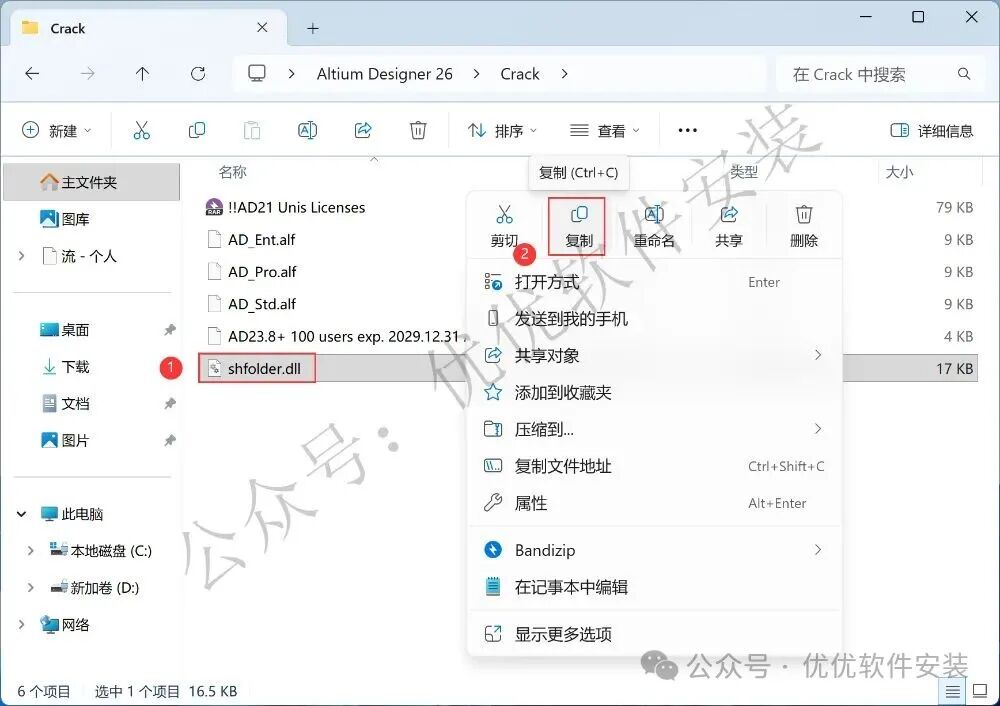Expand the 共享对象 submenu
This screenshot has height=706, width=1000.
tap(818, 355)
